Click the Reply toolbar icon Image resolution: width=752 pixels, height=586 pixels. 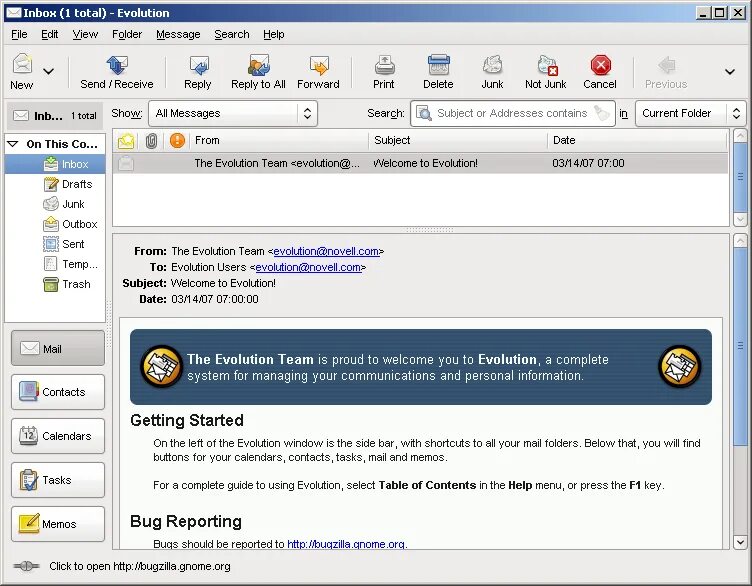tap(198, 66)
